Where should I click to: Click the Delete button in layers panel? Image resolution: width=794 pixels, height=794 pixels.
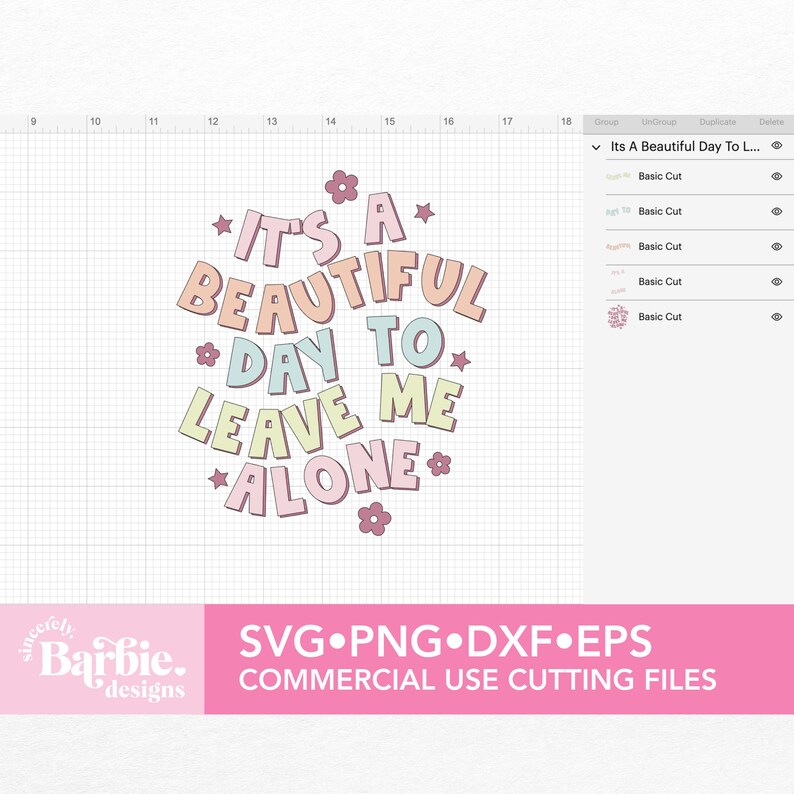[x=771, y=122]
